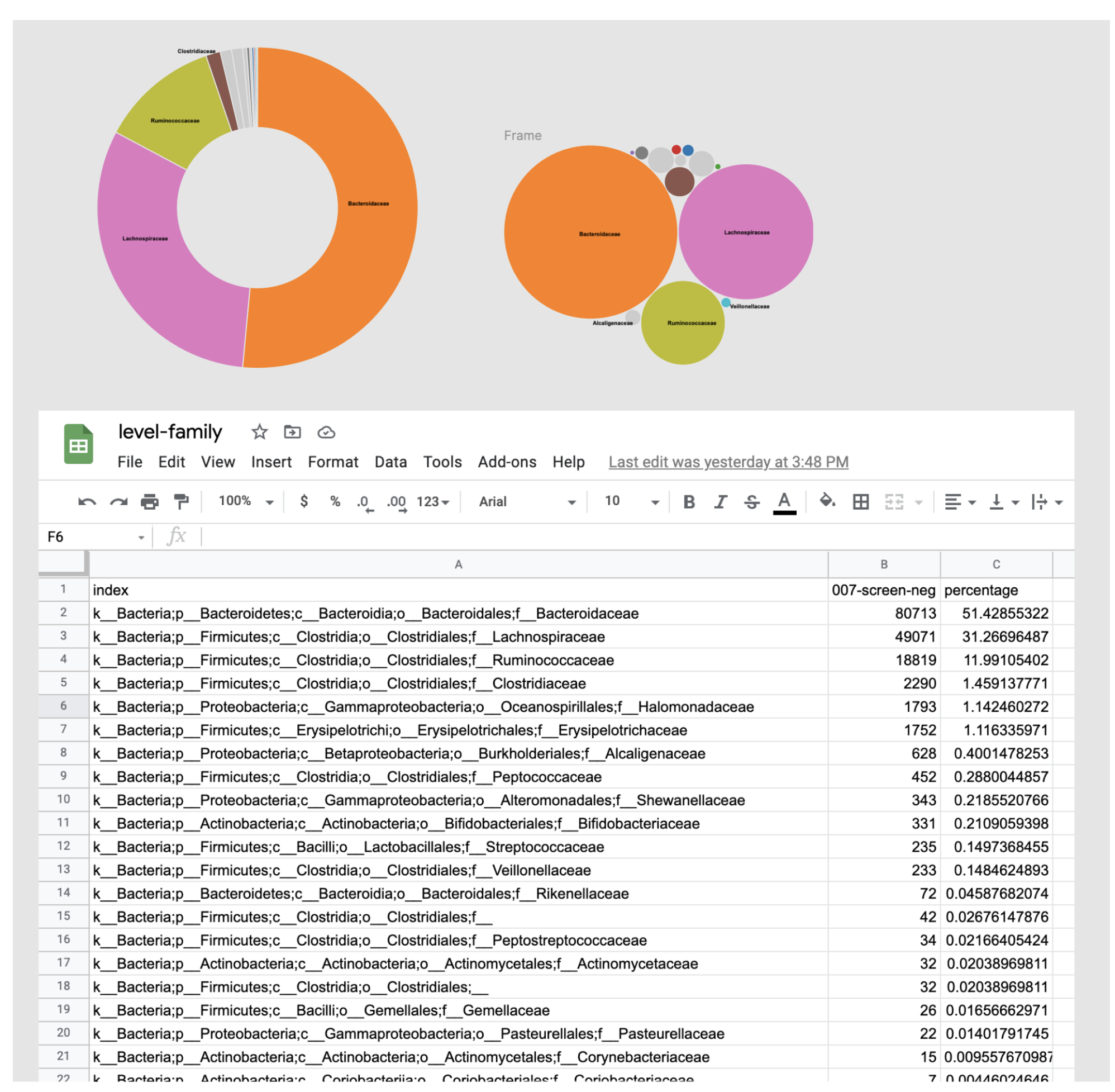This screenshot has height=1092, width=1115.
Task: Open the Borders tool
Action: coord(860,502)
